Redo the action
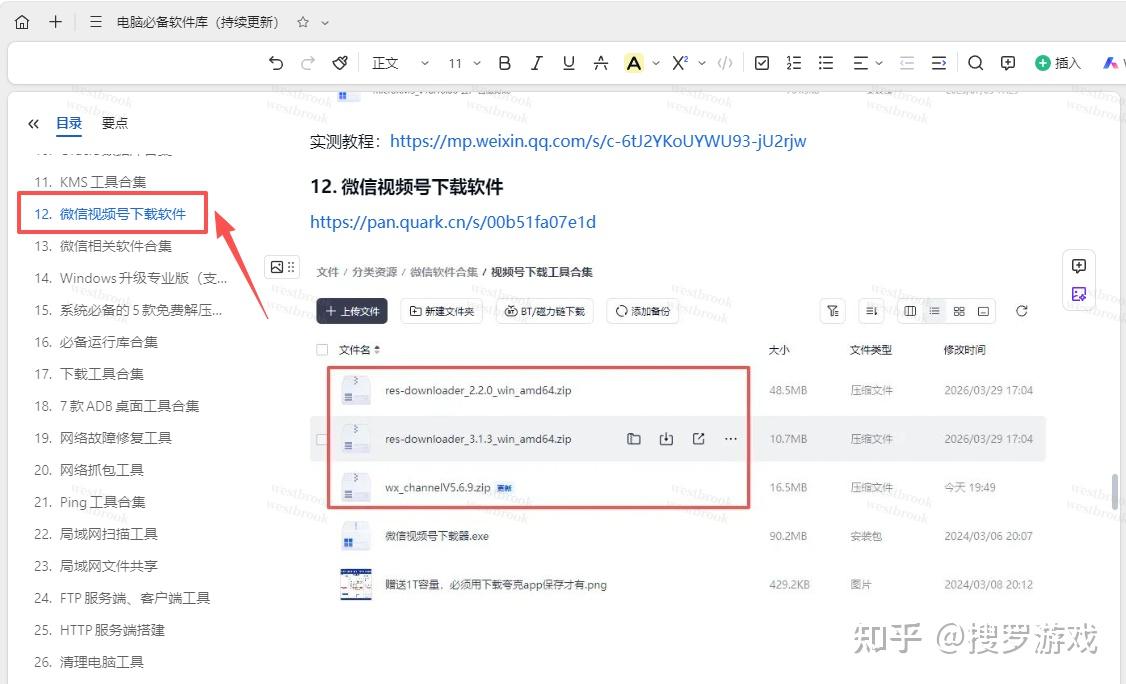The image size is (1126, 684). (x=308, y=63)
